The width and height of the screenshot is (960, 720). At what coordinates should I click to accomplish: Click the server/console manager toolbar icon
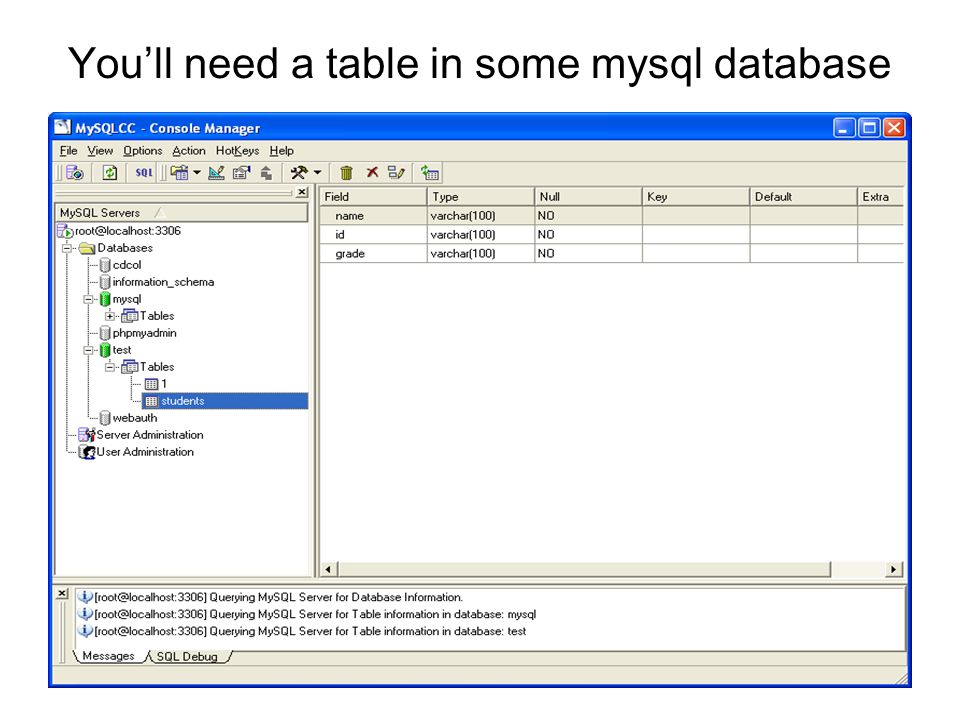tap(75, 173)
